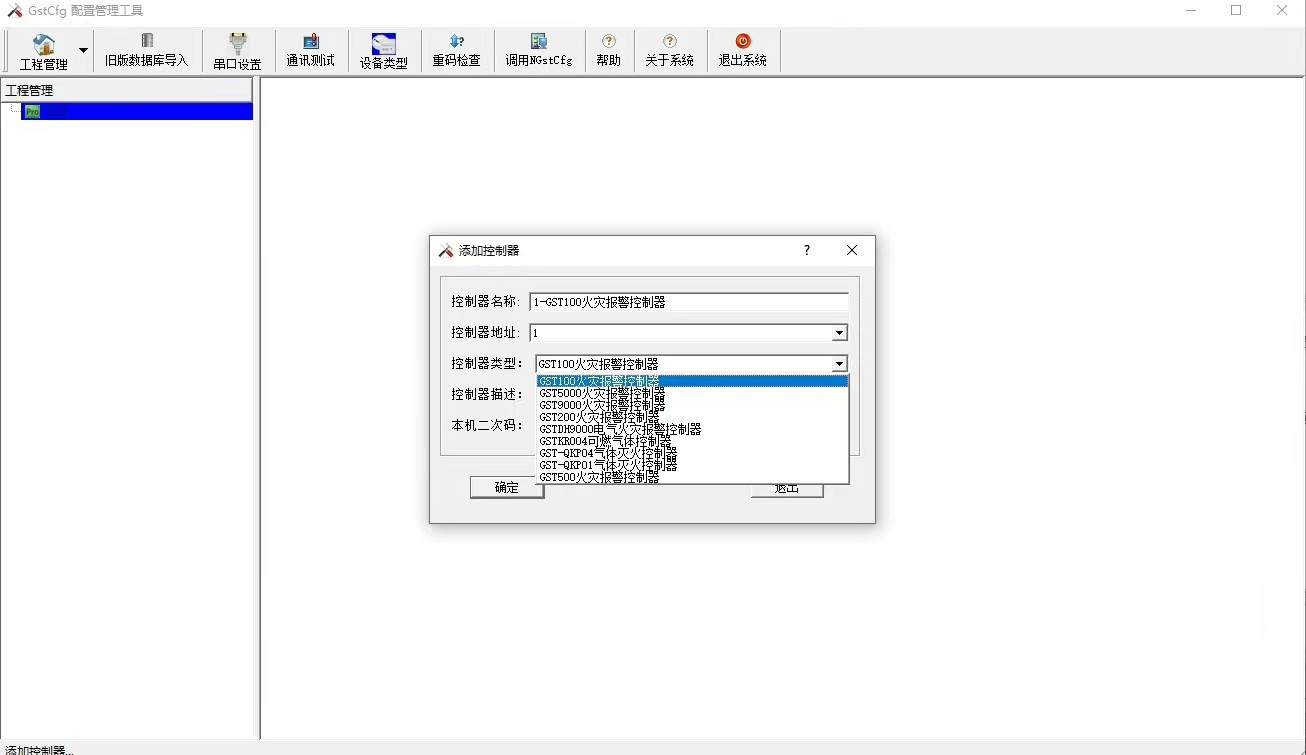1306x755 pixels.
Task: Collapse the 控制器类型 dropdown arrow
Action: [x=839, y=364]
